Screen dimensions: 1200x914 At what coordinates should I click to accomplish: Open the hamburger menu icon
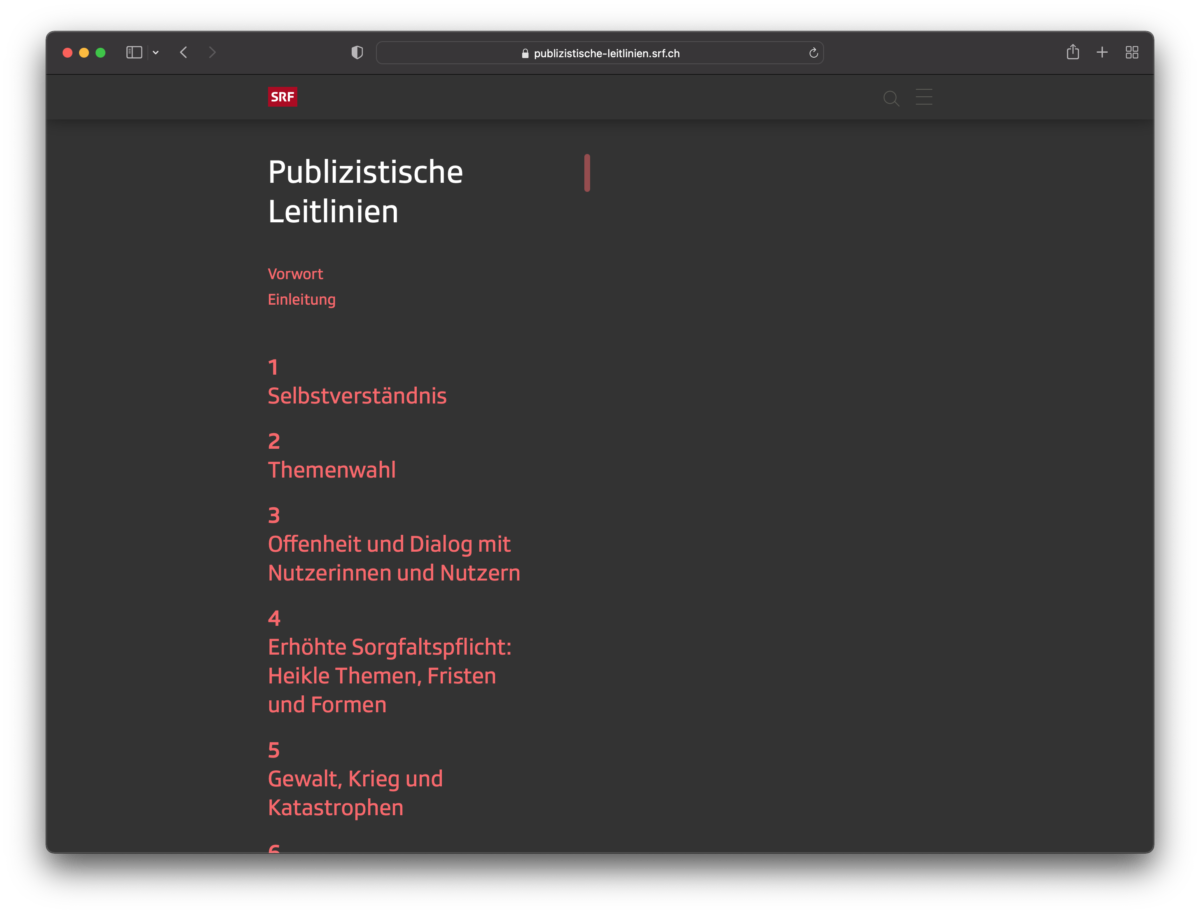pyautogui.click(x=924, y=97)
